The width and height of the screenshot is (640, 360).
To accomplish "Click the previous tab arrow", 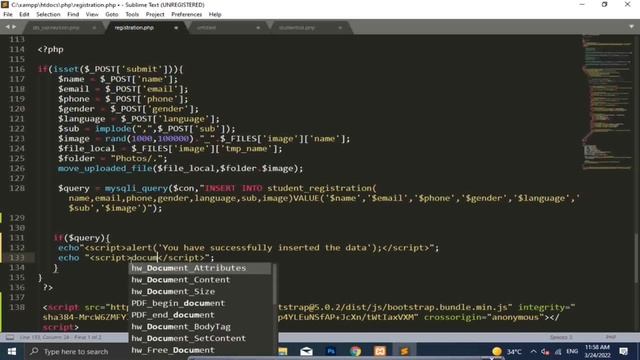I will pos(7,27).
